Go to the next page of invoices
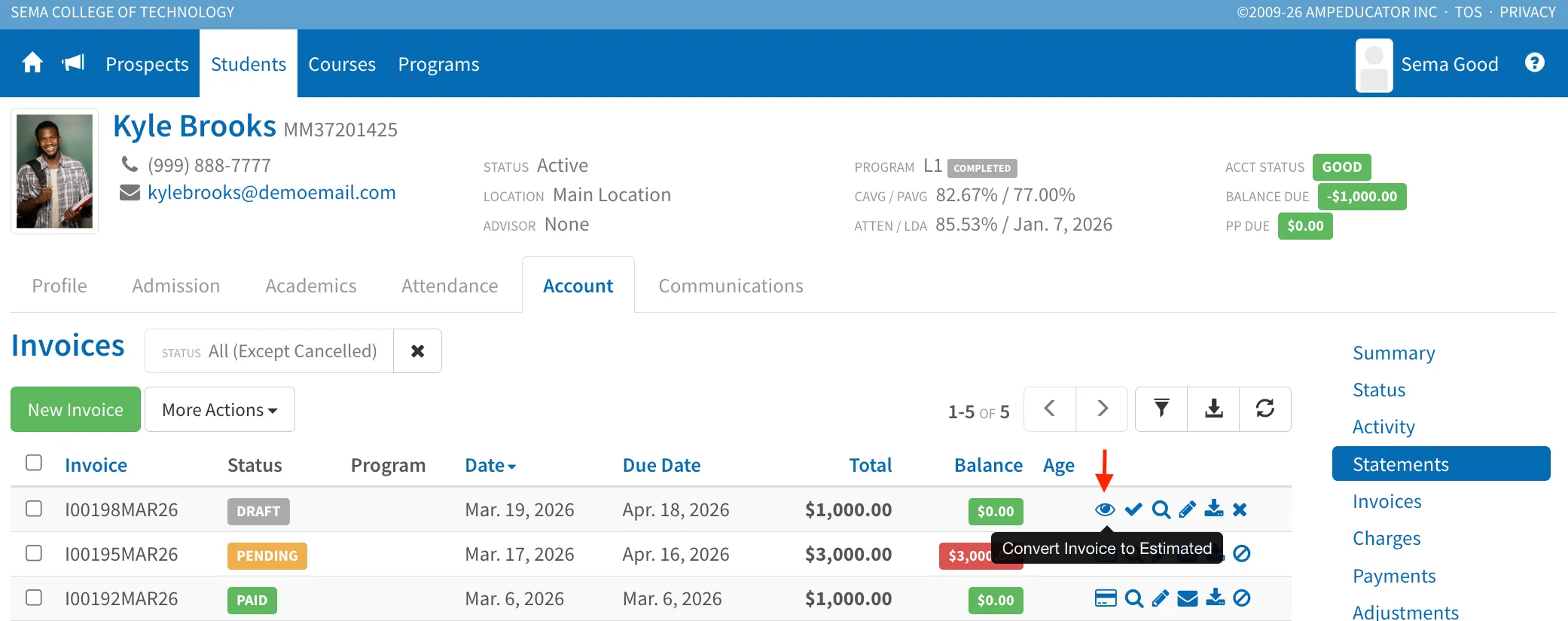The height and width of the screenshot is (621, 1568). 1102,408
